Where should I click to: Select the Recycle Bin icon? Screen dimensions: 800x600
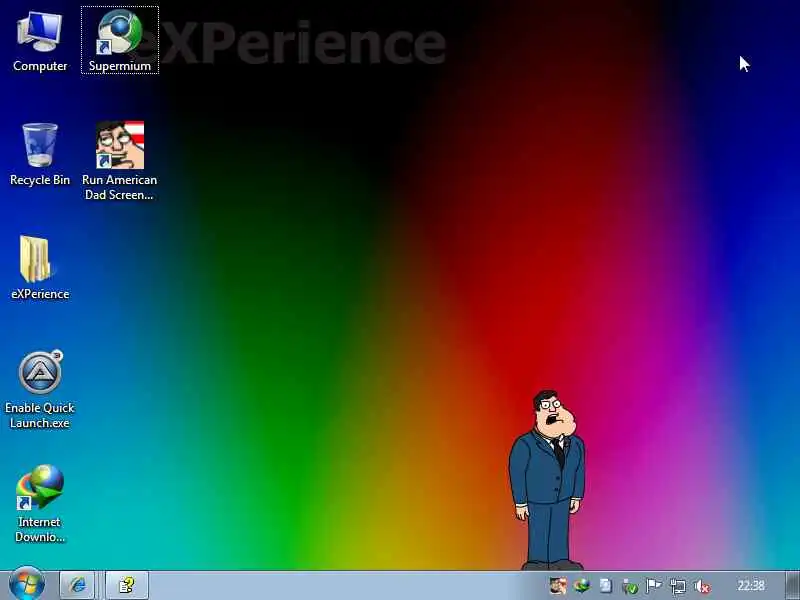(40, 155)
